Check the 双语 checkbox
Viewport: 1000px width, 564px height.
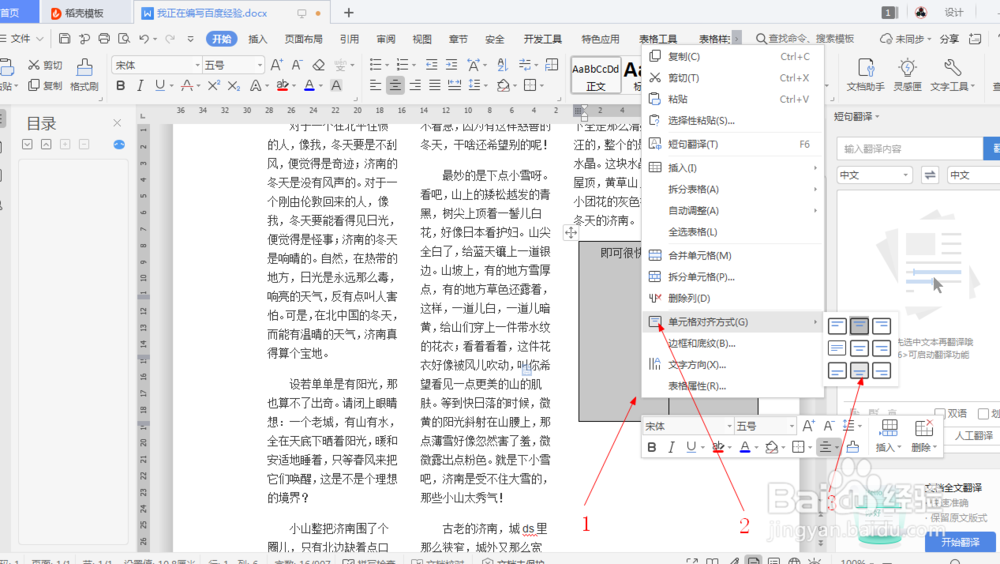(939, 413)
